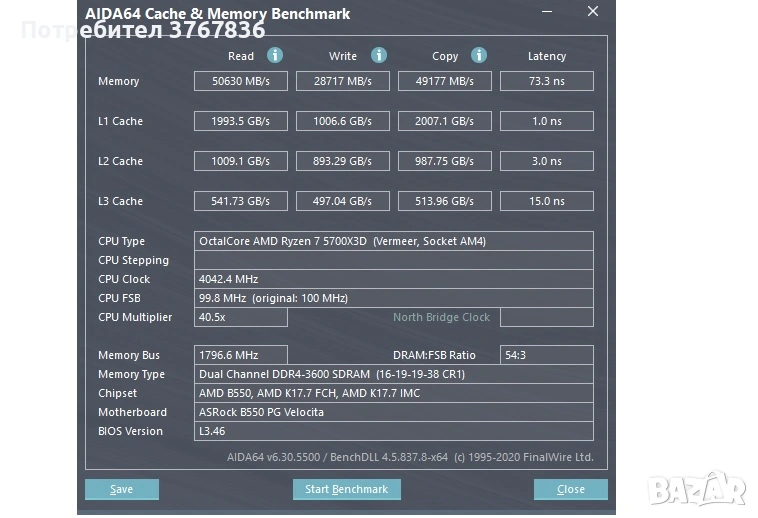Click the L3 Cache Write value
Viewport: 758px width, 518px height.
[x=343, y=201]
